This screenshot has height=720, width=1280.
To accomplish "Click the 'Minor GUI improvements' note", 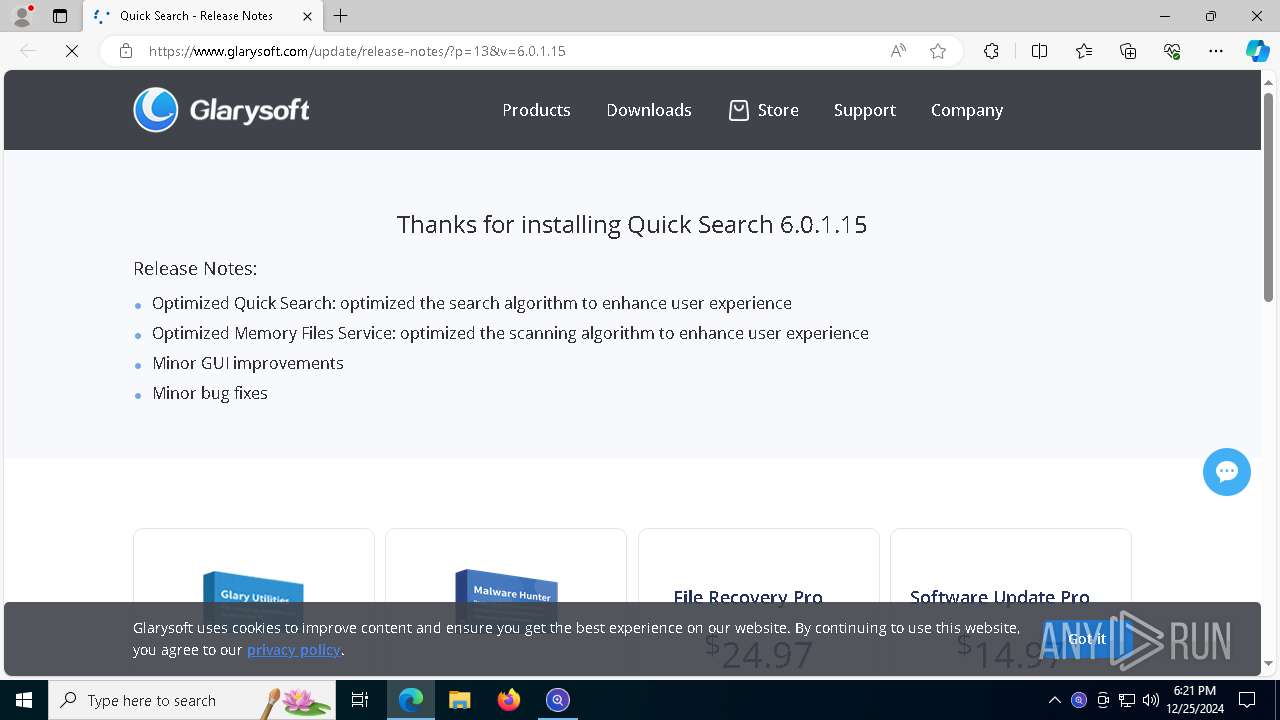I will [248, 363].
